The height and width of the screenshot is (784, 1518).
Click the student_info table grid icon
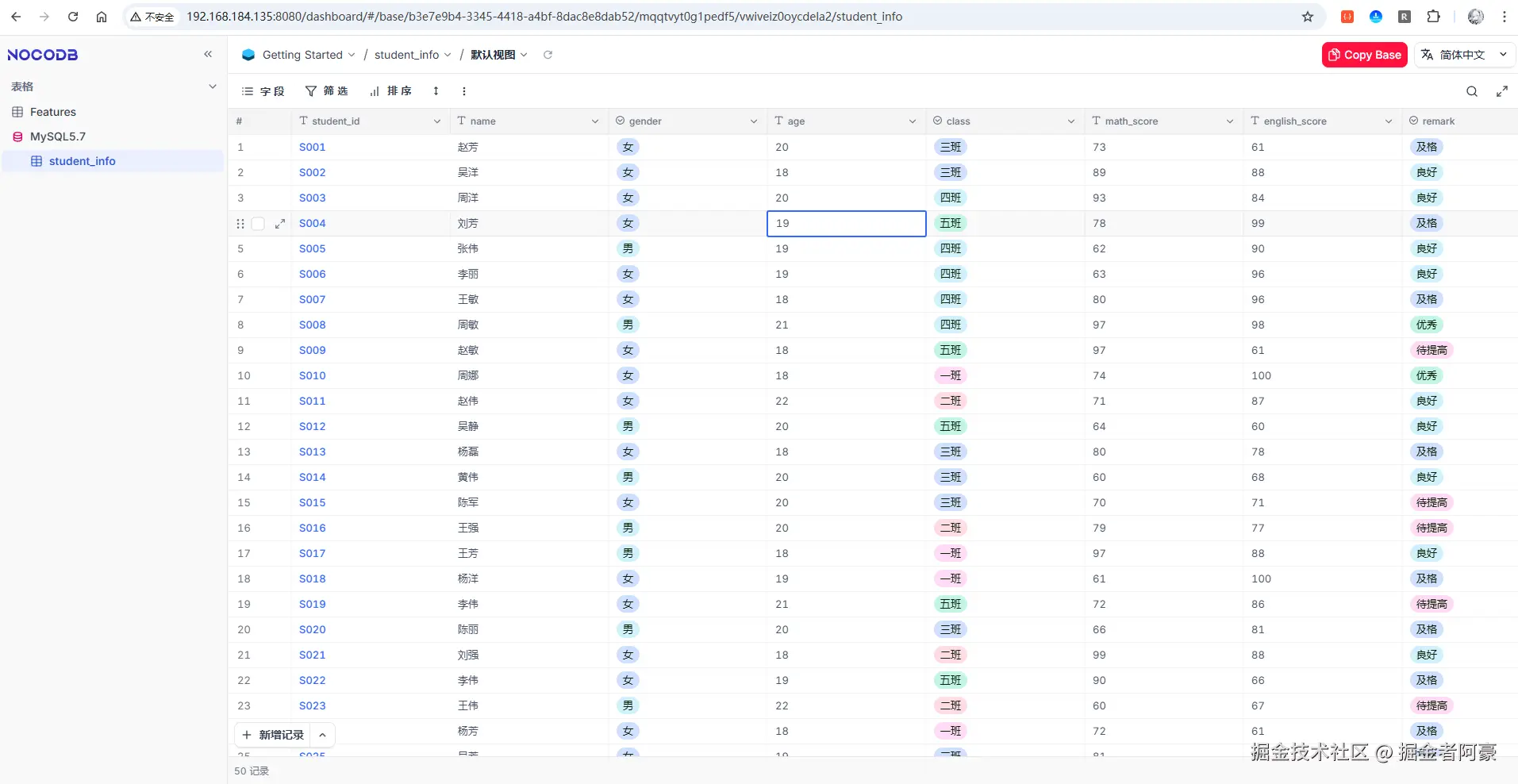(x=37, y=161)
